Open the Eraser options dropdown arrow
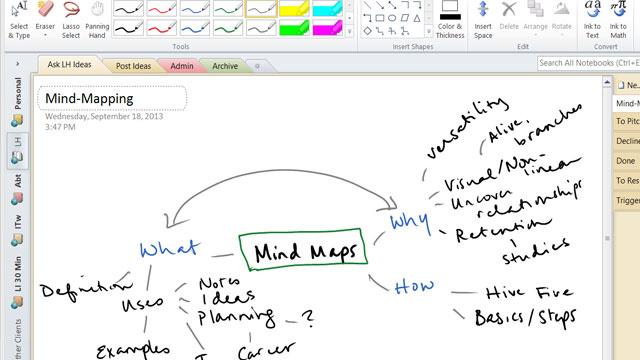Viewport: 640px width, 360px height. pyautogui.click(x=45, y=36)
